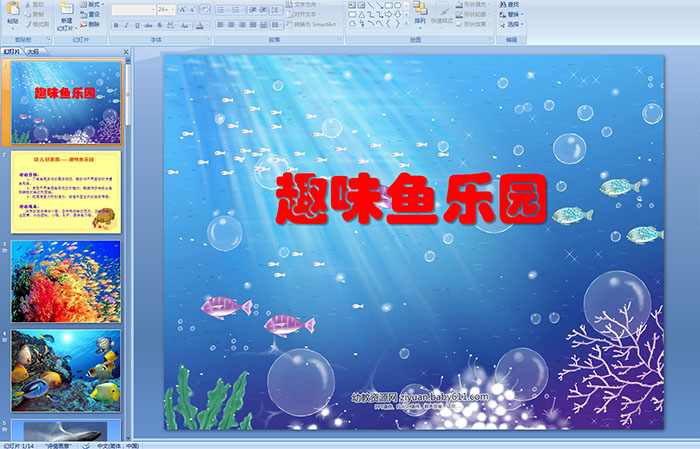Click the increase indent icon

[263, 9]
